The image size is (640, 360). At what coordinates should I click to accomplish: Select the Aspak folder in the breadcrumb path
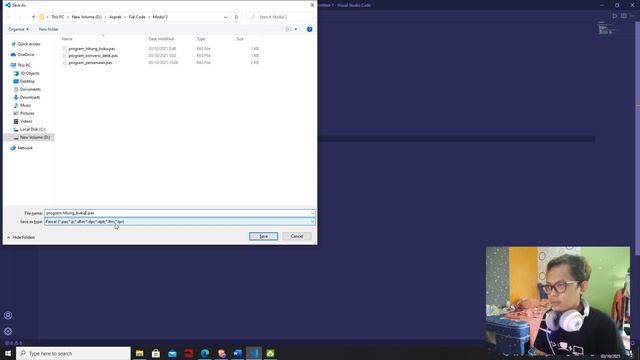click(115, 17)
